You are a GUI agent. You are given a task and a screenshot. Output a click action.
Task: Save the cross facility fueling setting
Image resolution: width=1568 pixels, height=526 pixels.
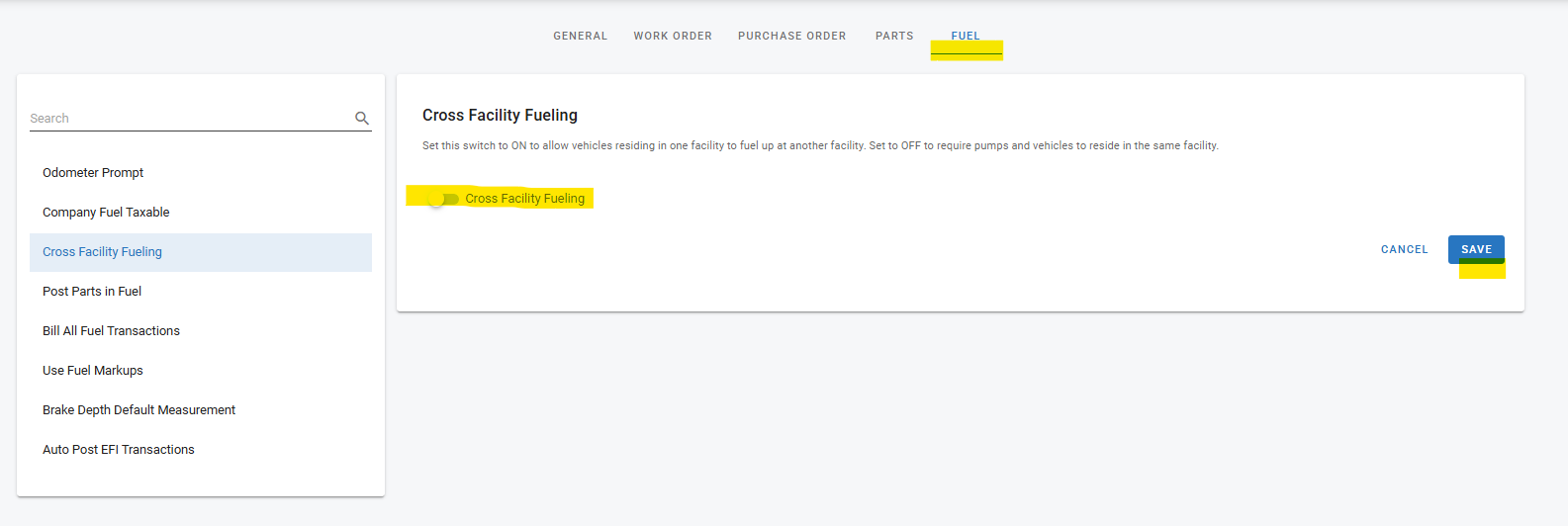click(x=1476, y=249)
